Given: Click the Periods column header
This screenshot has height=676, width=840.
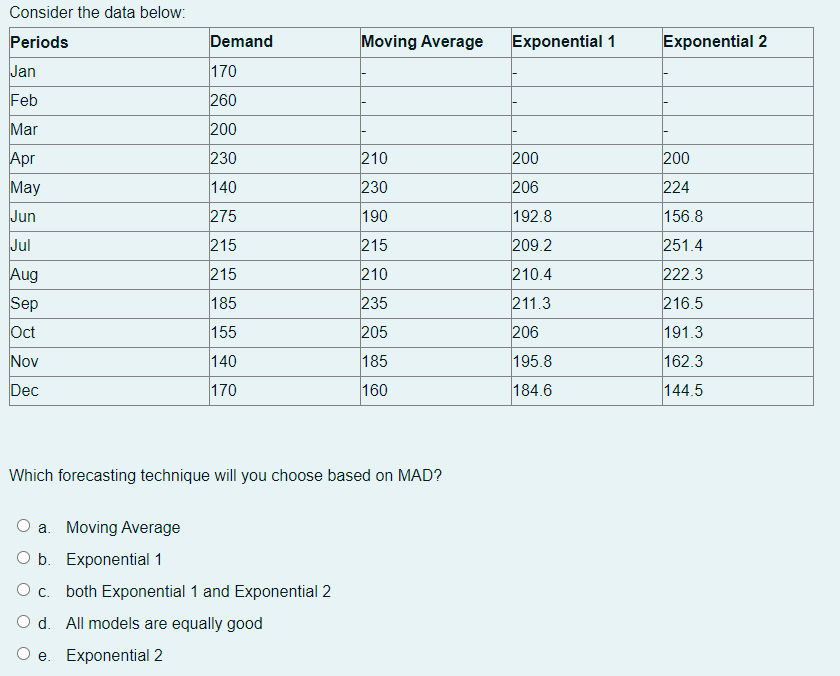Looking at the screenshot, I should (x=38, y=42).
